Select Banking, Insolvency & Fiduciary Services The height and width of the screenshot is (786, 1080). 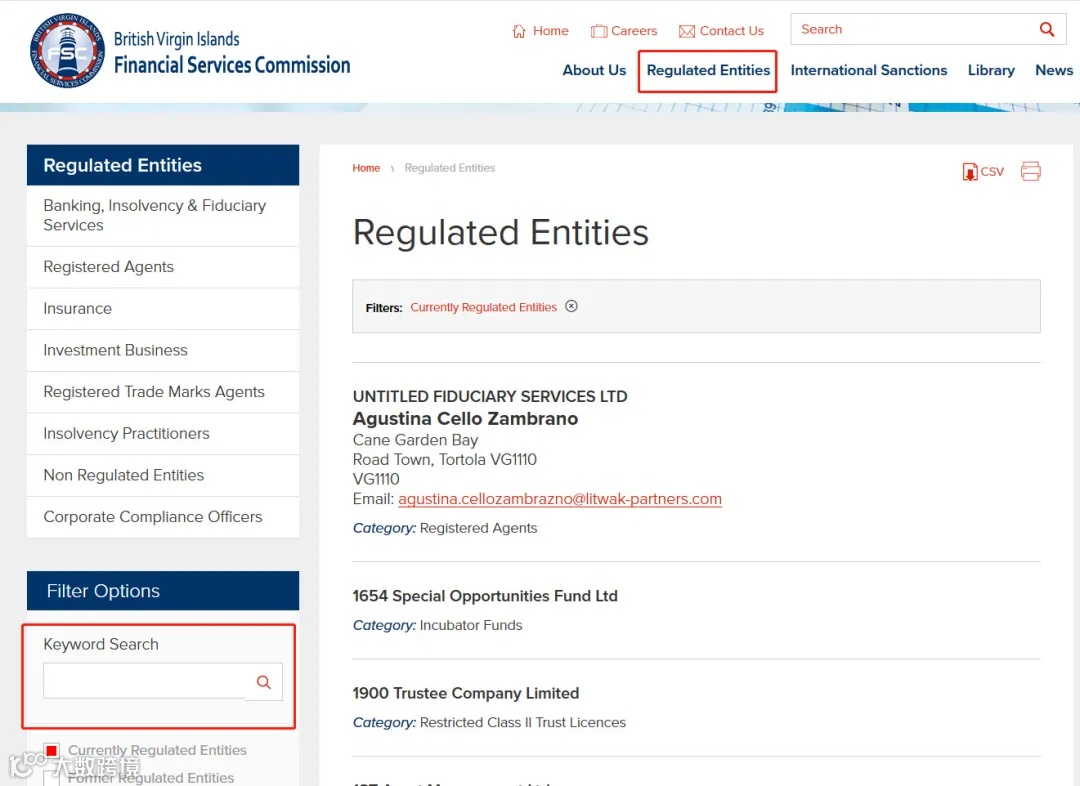pos(163,216)
